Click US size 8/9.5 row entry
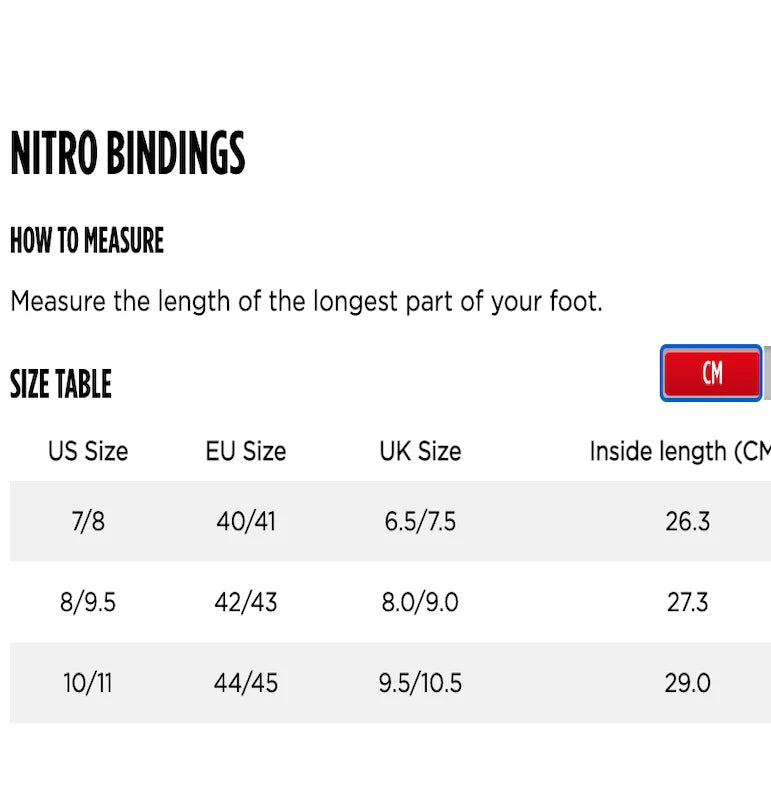Viewport: 771px width, 802px height. pyautogui.click(x=88, y=602)
